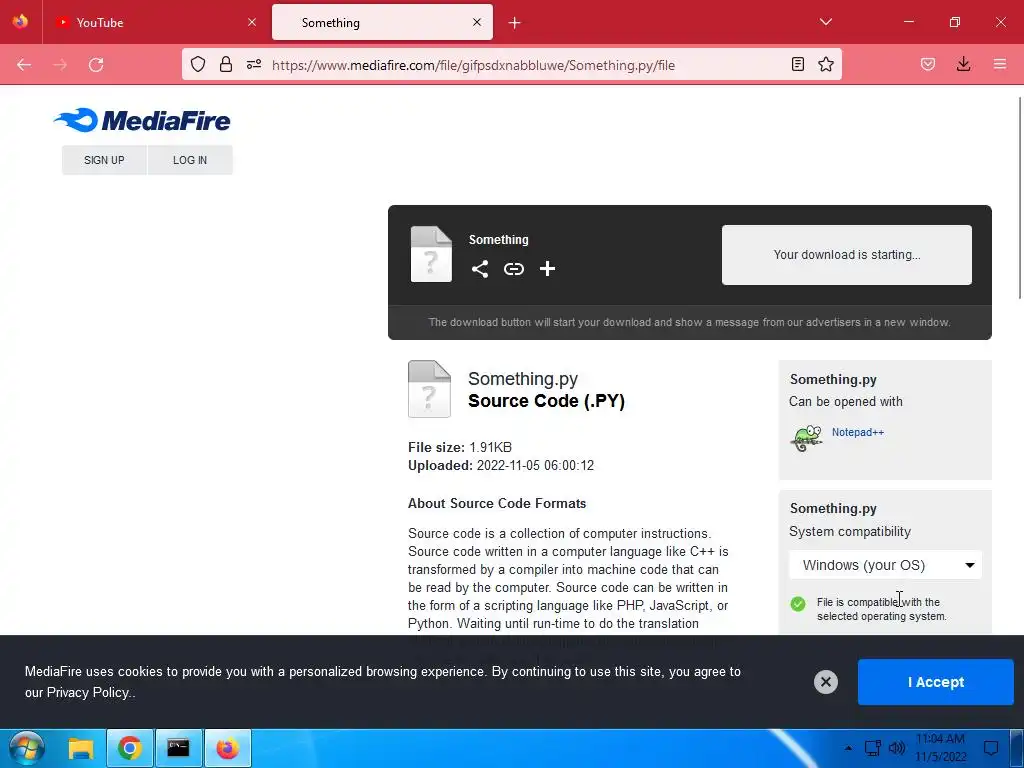Toggle reader view icon
Screen dimensions: 1024x768
tap(797, 64)
